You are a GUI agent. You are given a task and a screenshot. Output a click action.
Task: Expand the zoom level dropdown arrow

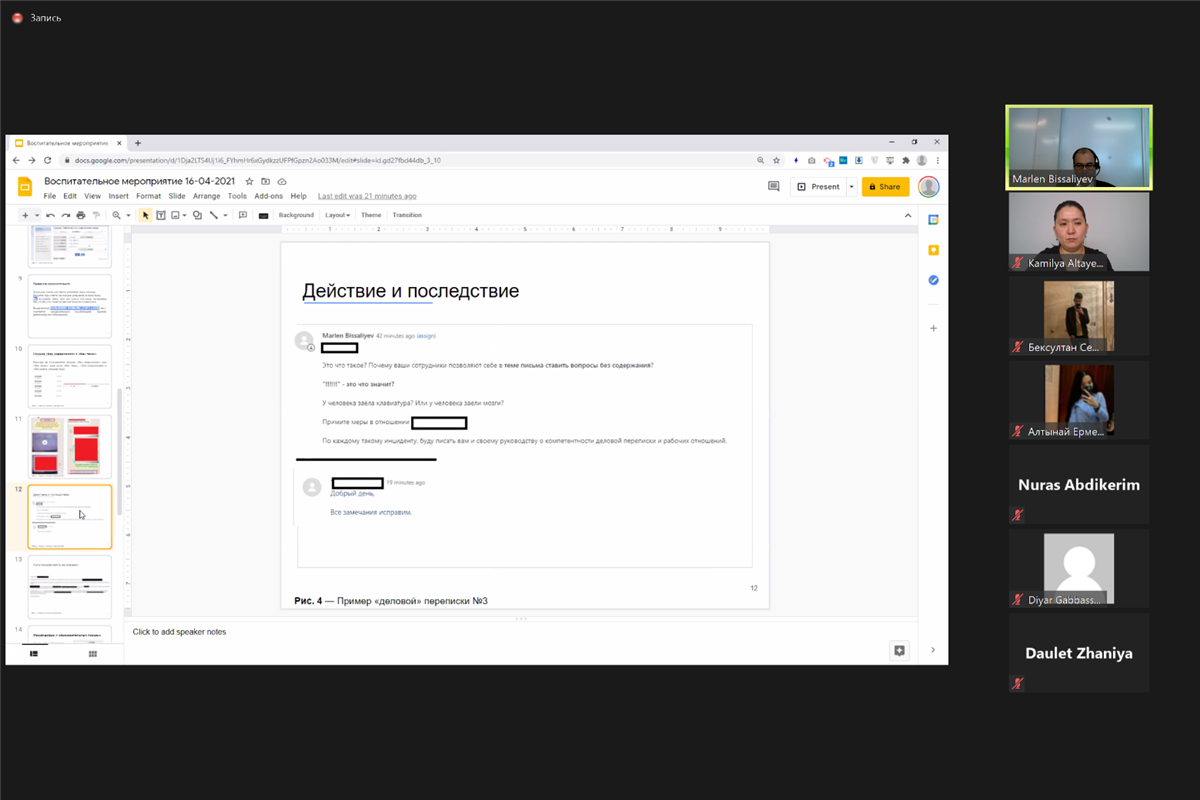[128, 215]
